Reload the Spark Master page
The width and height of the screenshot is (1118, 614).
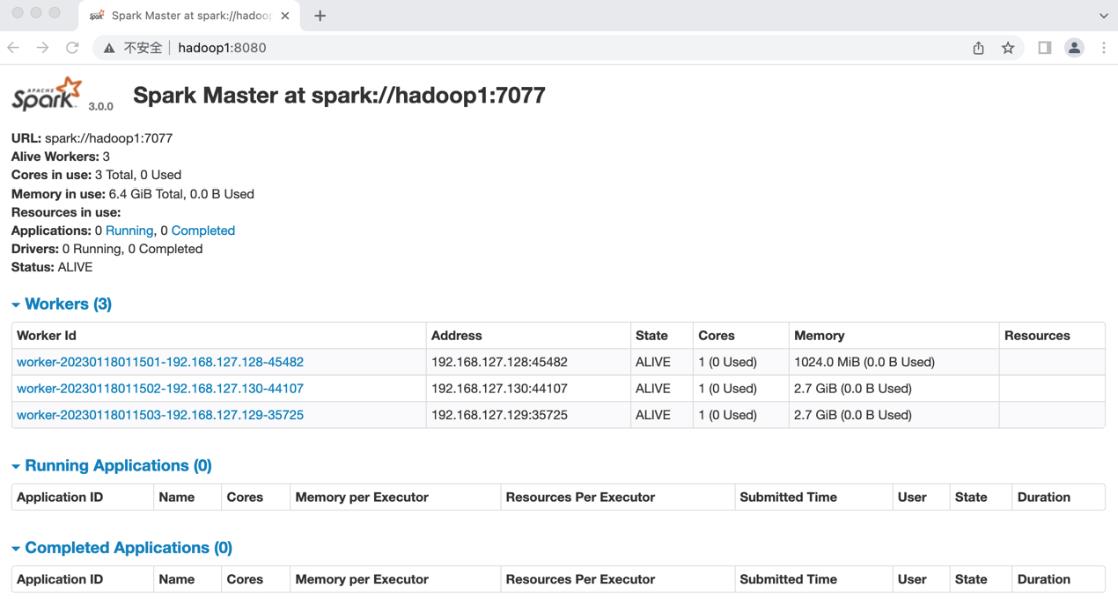click(72, 47)
